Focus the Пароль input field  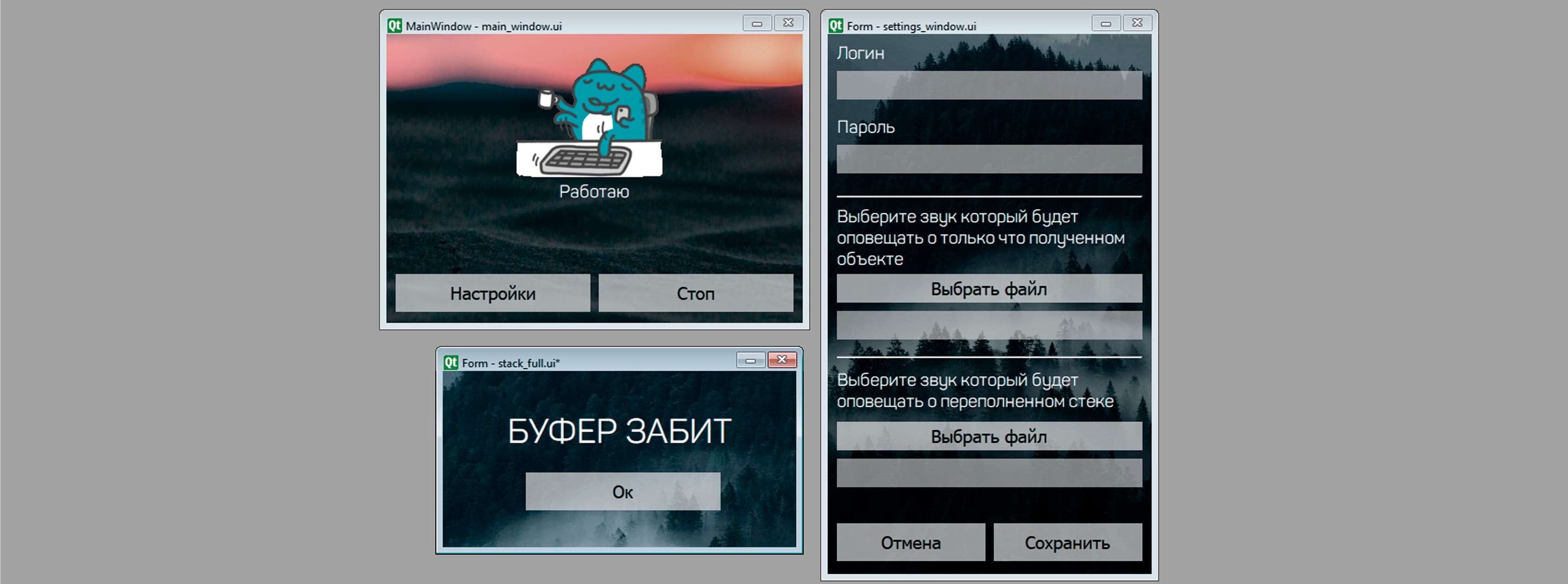[x=989, y=159]
